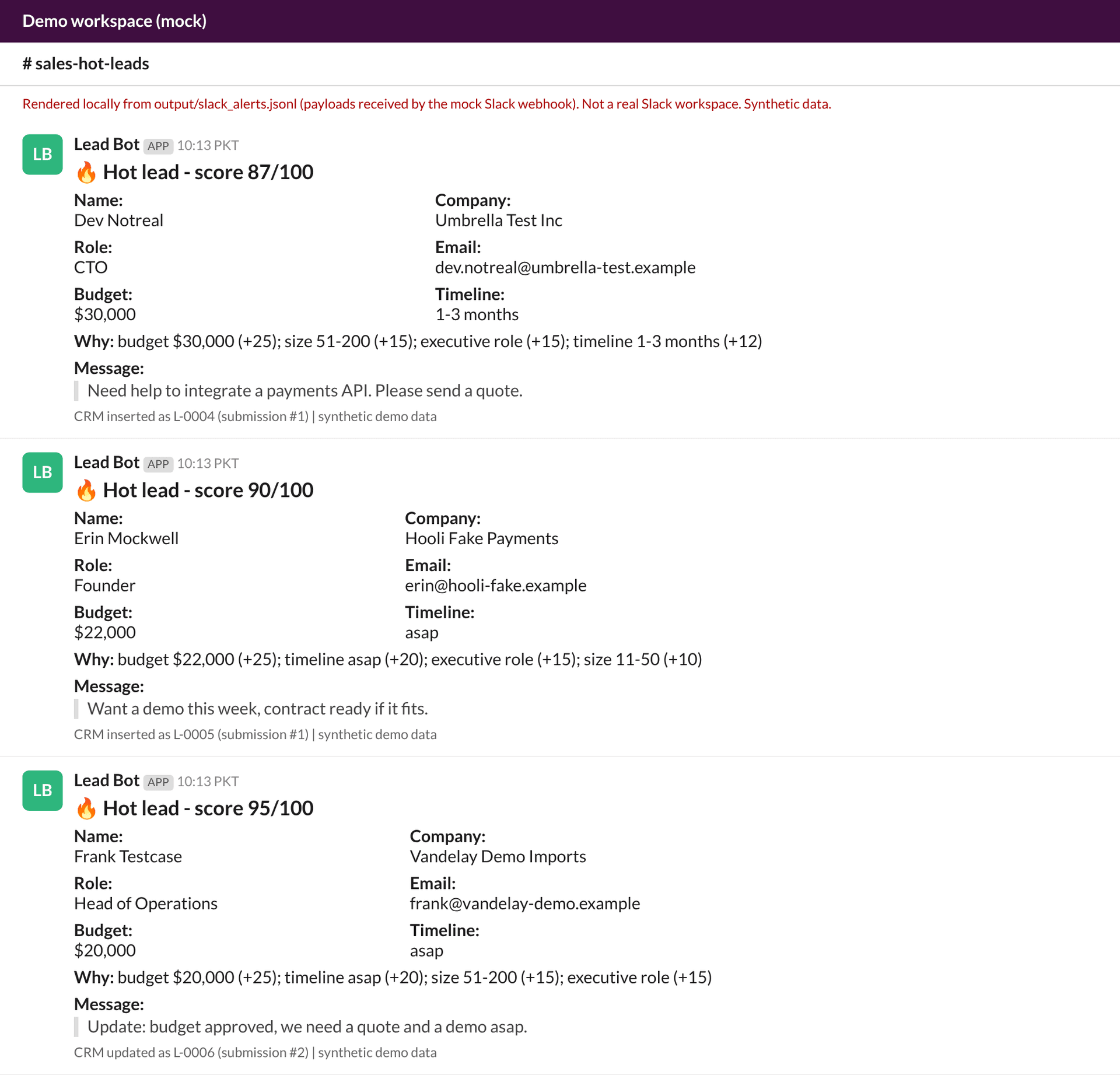The width and height of the screenshot is (1120, 1075).
Task: Click the CRM inserted as L-0005 footer
Action: [256, 734]
